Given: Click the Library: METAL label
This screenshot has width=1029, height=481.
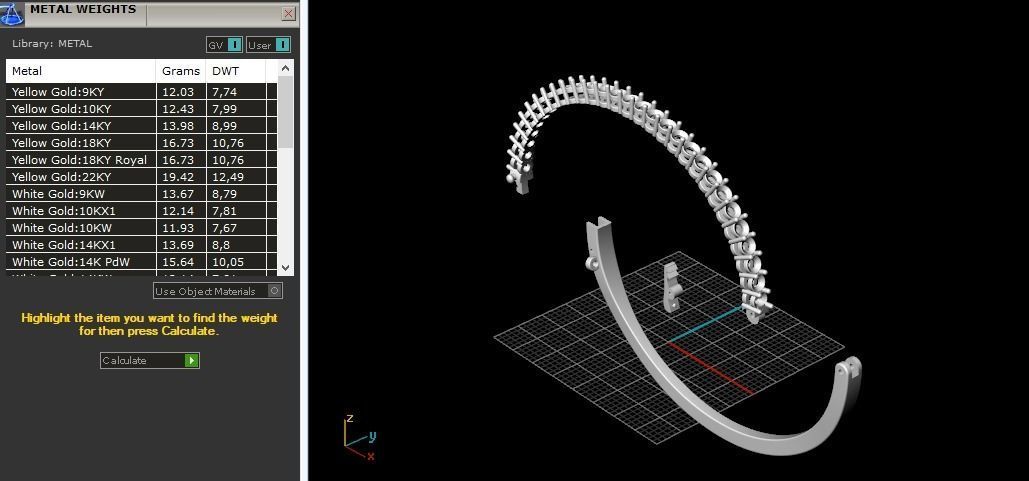Looking at the screenshot, I should click(x=52, y=44).
